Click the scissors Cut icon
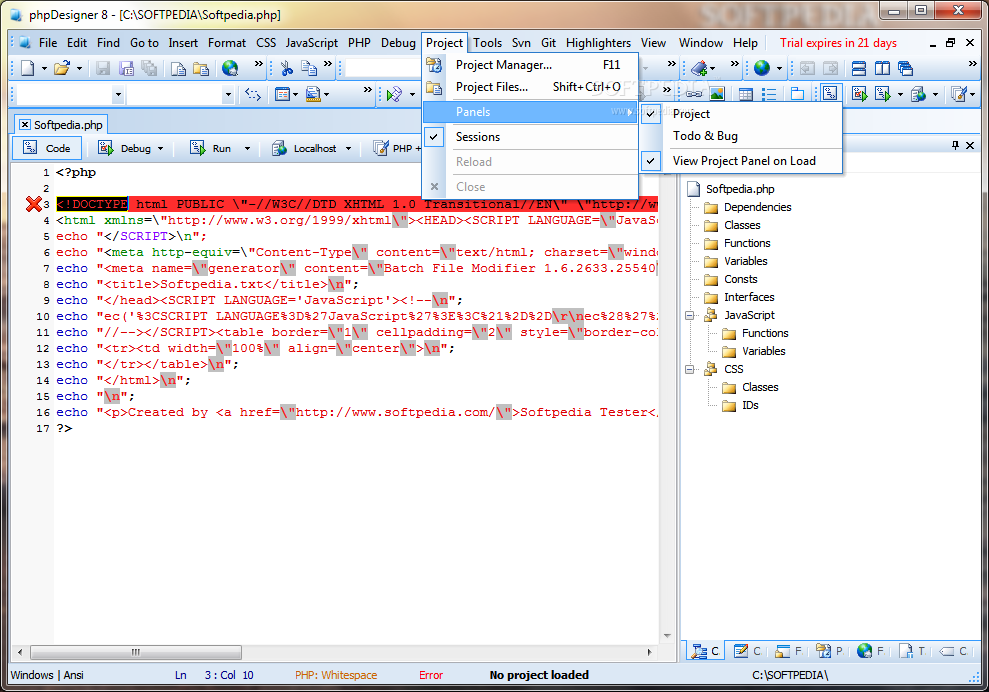 (286, 68)
